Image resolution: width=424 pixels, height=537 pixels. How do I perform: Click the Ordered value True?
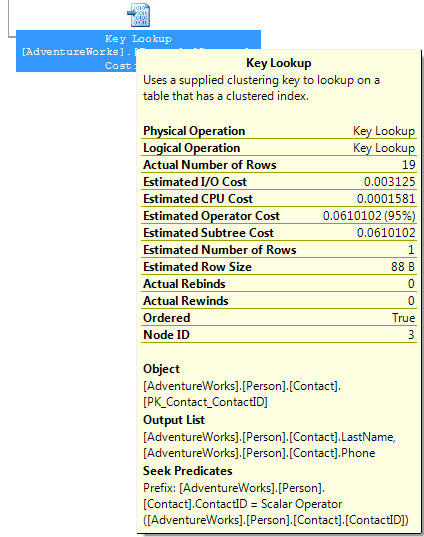[404, 318]
